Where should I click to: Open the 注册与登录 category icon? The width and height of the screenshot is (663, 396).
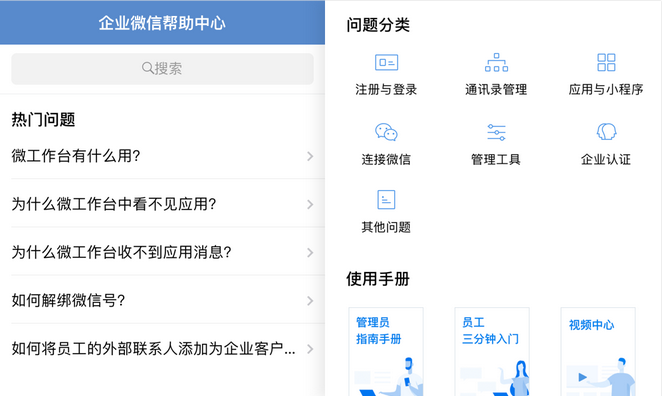[386, 63]
